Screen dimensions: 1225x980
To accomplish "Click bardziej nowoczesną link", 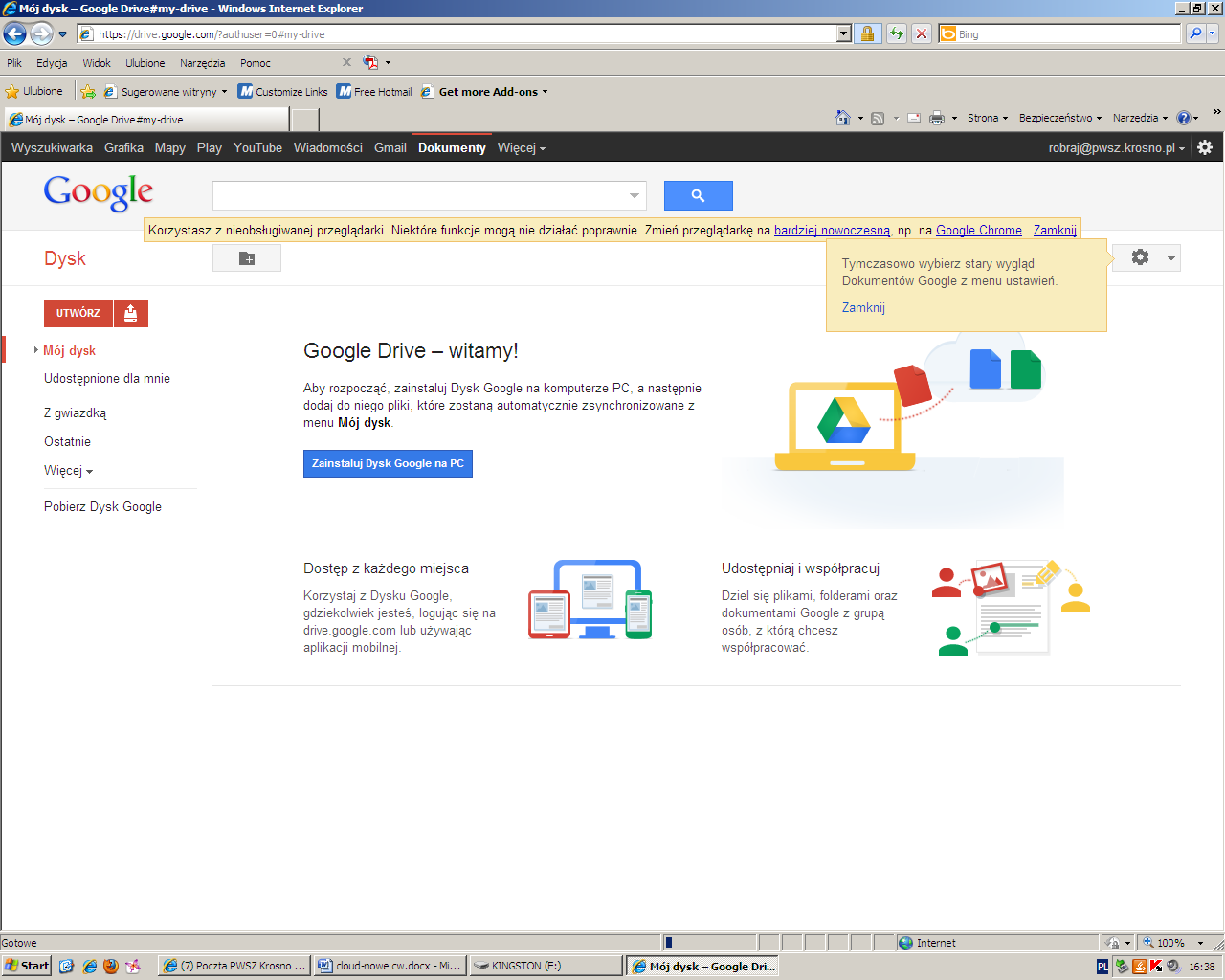I will [x=832, y=230].
